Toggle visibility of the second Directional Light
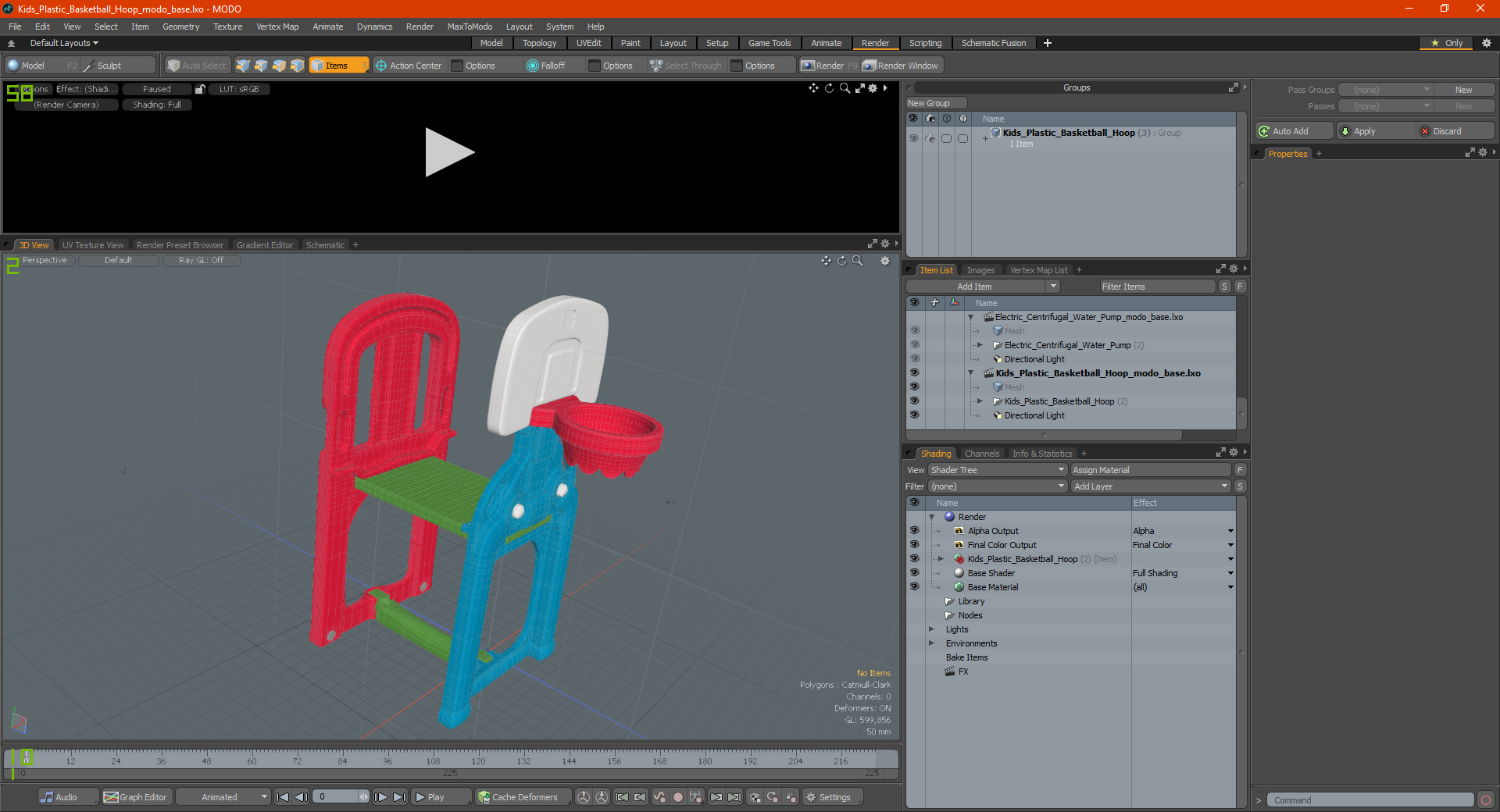The height and width of the screenshot is (812, 1500). point(915,415)
